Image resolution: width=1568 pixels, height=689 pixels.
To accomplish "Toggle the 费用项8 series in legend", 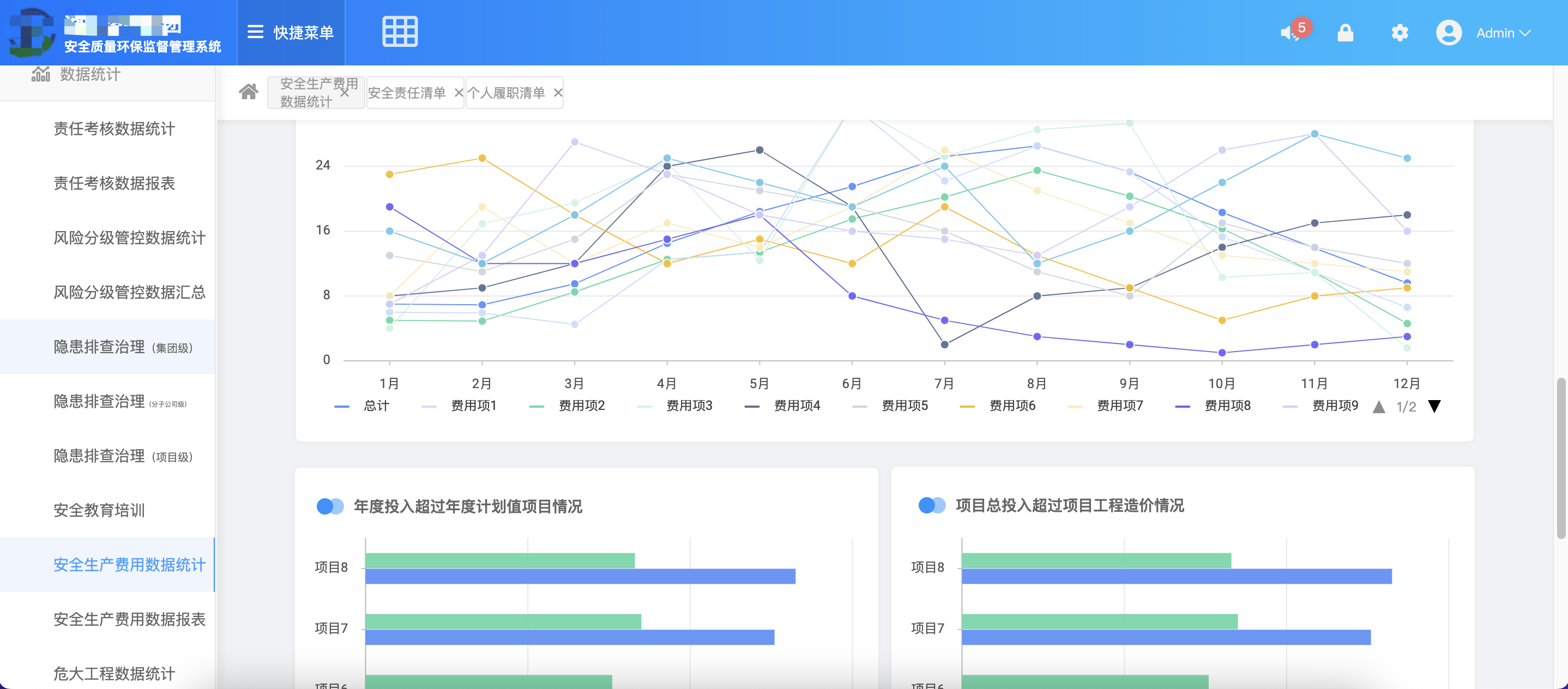I will tap(1213, 406).
